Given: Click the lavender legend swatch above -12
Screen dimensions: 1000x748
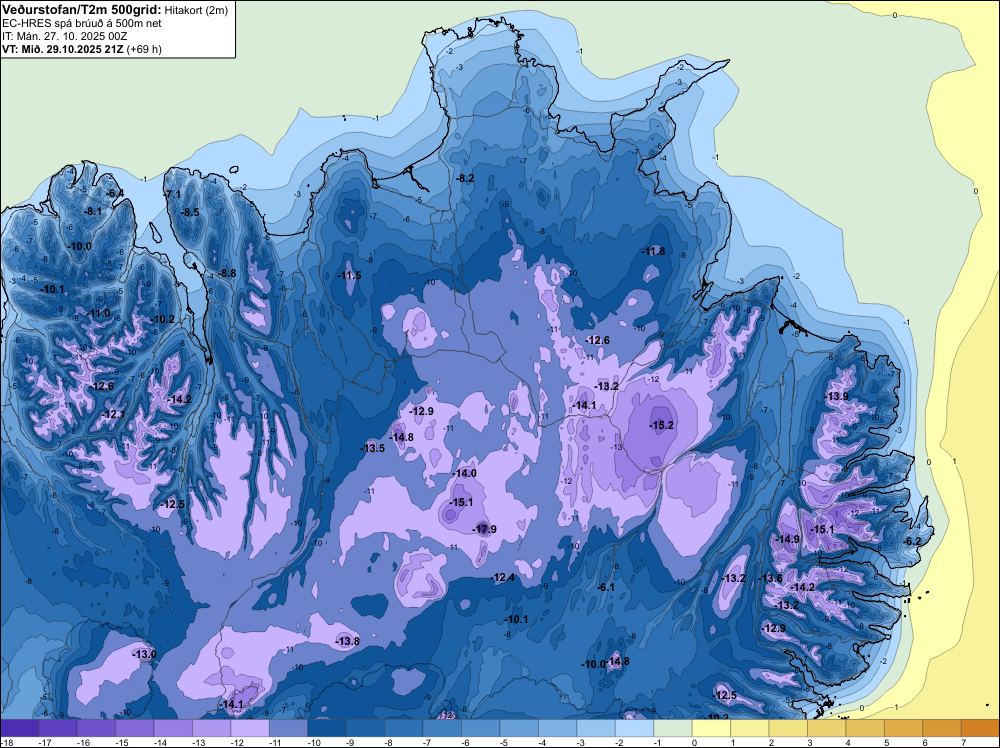Looking at the screenshot, I should [250, 728].
